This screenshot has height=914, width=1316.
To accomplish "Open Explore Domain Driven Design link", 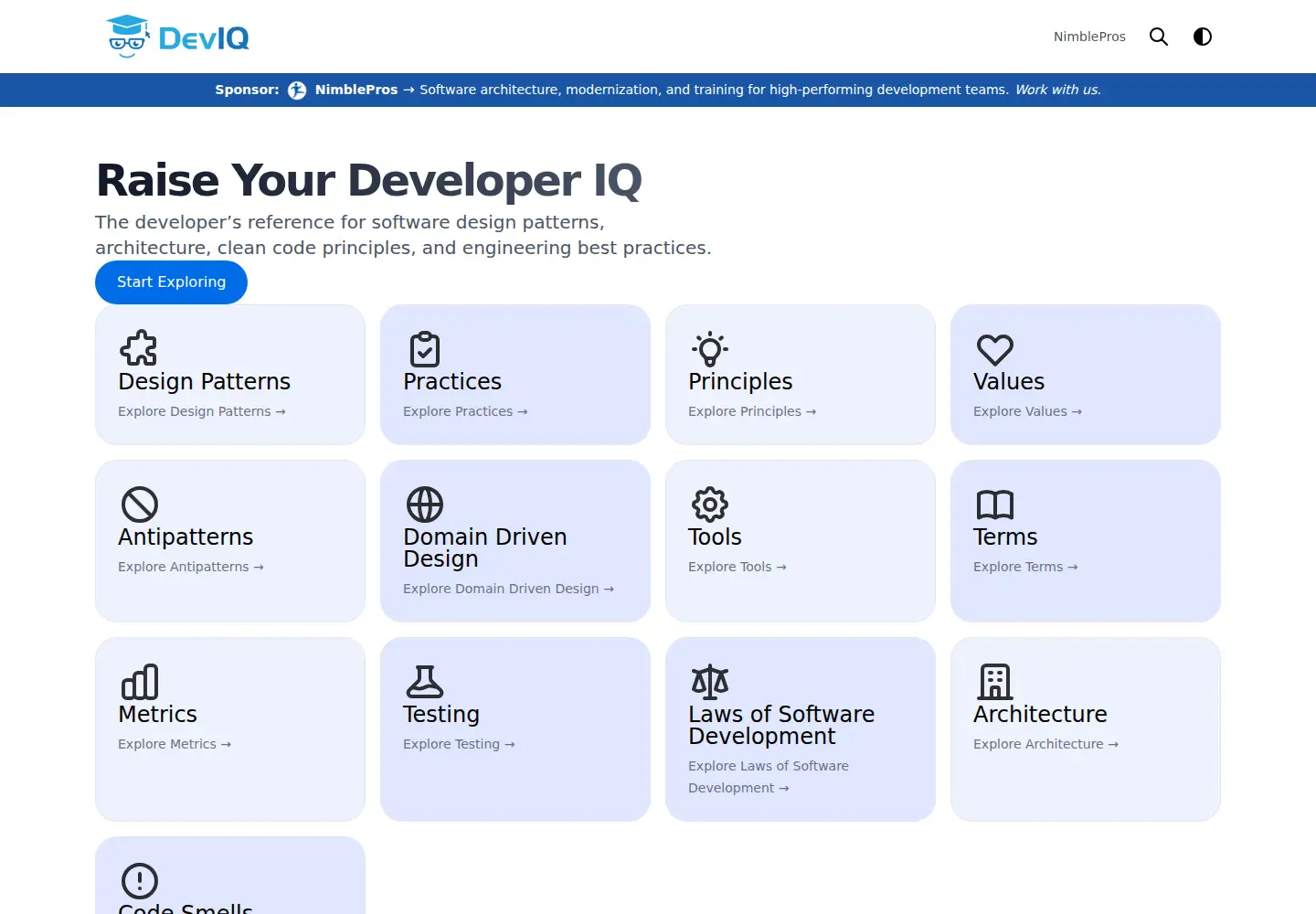I will pos(508,589).
